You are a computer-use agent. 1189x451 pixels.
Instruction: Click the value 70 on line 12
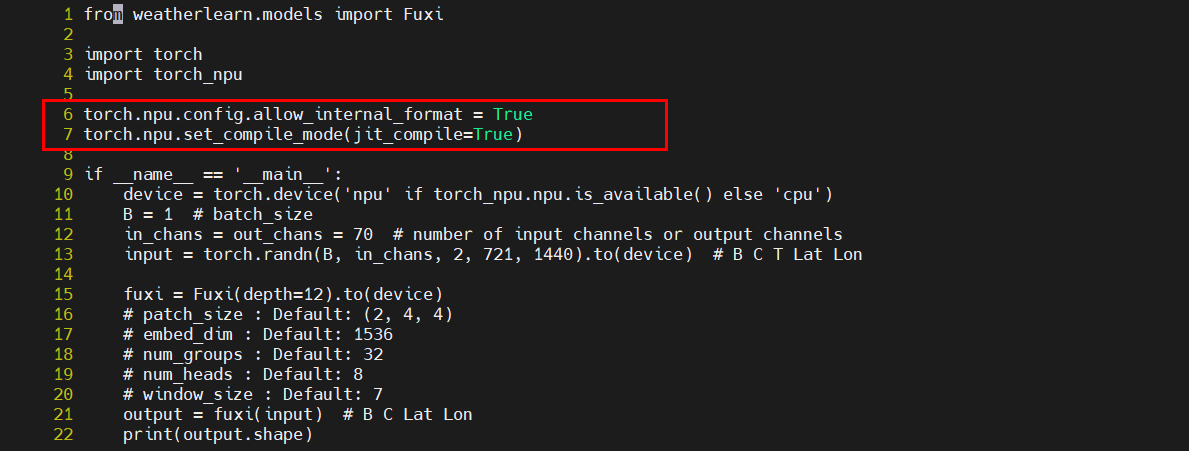click(363, 234)
